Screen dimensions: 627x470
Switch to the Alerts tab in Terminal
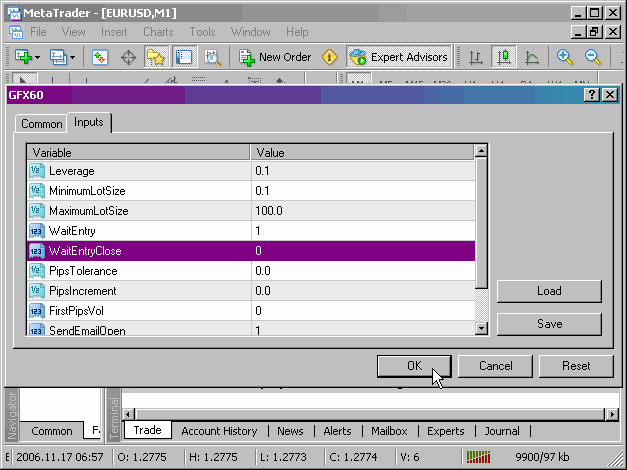337,431
